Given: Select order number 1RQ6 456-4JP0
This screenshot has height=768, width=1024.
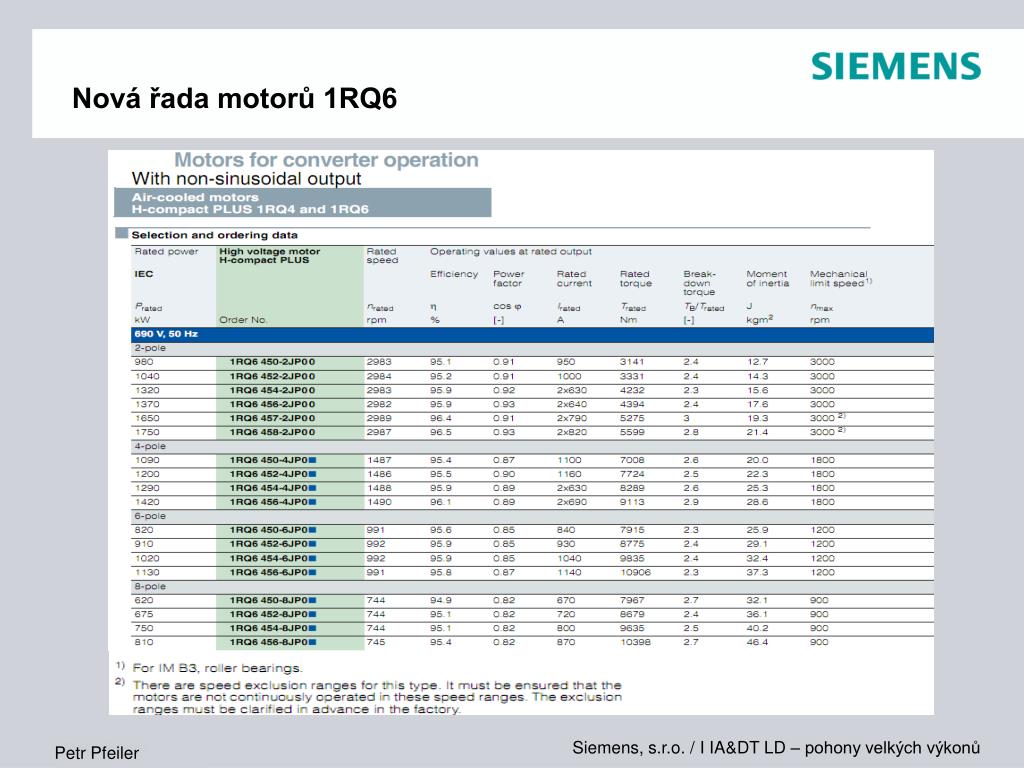Looking at the screenshot, I should pyautogui.click(x=273, y=502).
